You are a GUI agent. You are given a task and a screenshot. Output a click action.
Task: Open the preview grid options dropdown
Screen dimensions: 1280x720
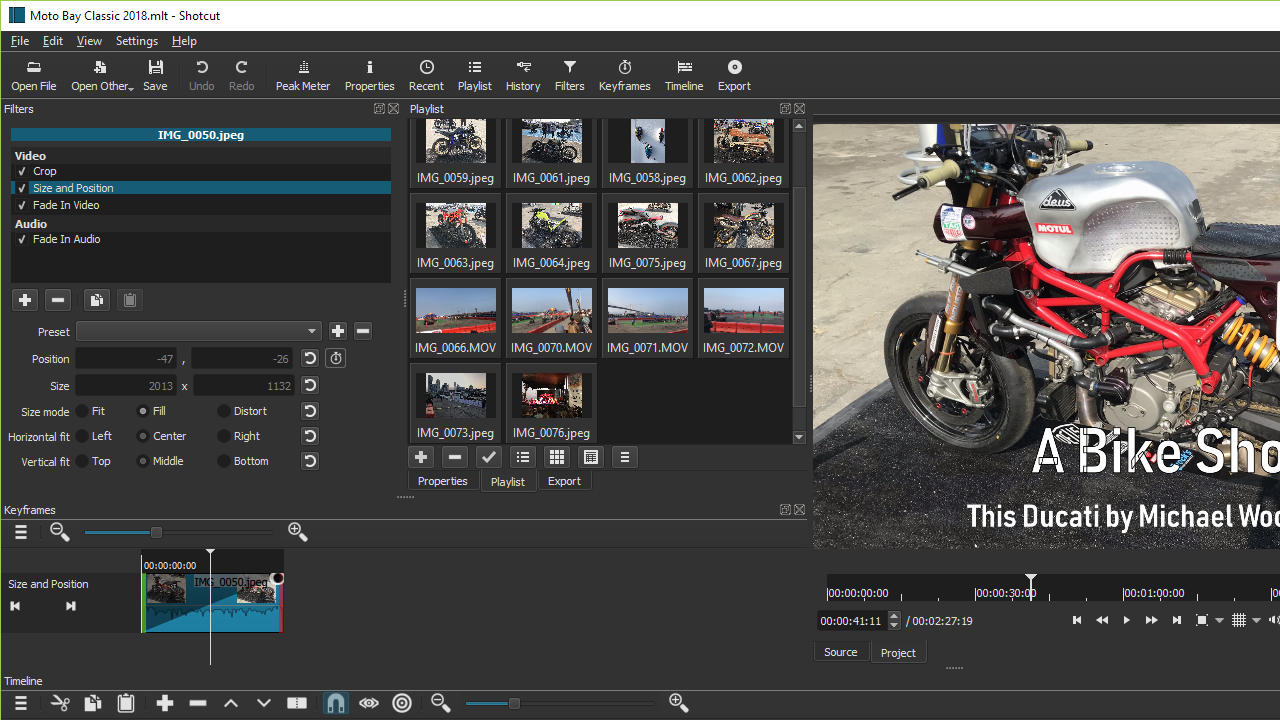(x=1257, y=621)
